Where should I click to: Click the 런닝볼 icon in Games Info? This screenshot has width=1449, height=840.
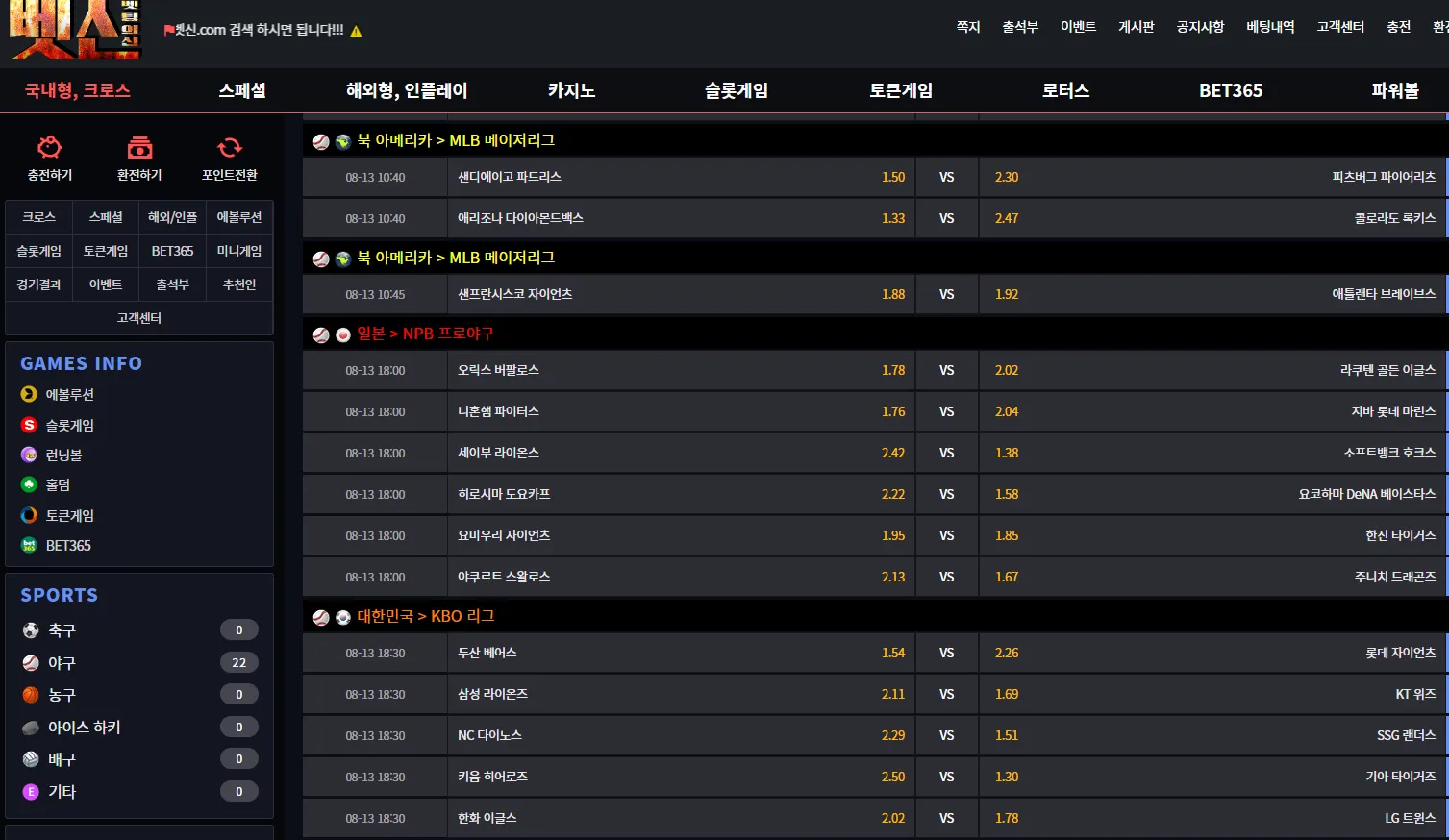tap(29, 455)
